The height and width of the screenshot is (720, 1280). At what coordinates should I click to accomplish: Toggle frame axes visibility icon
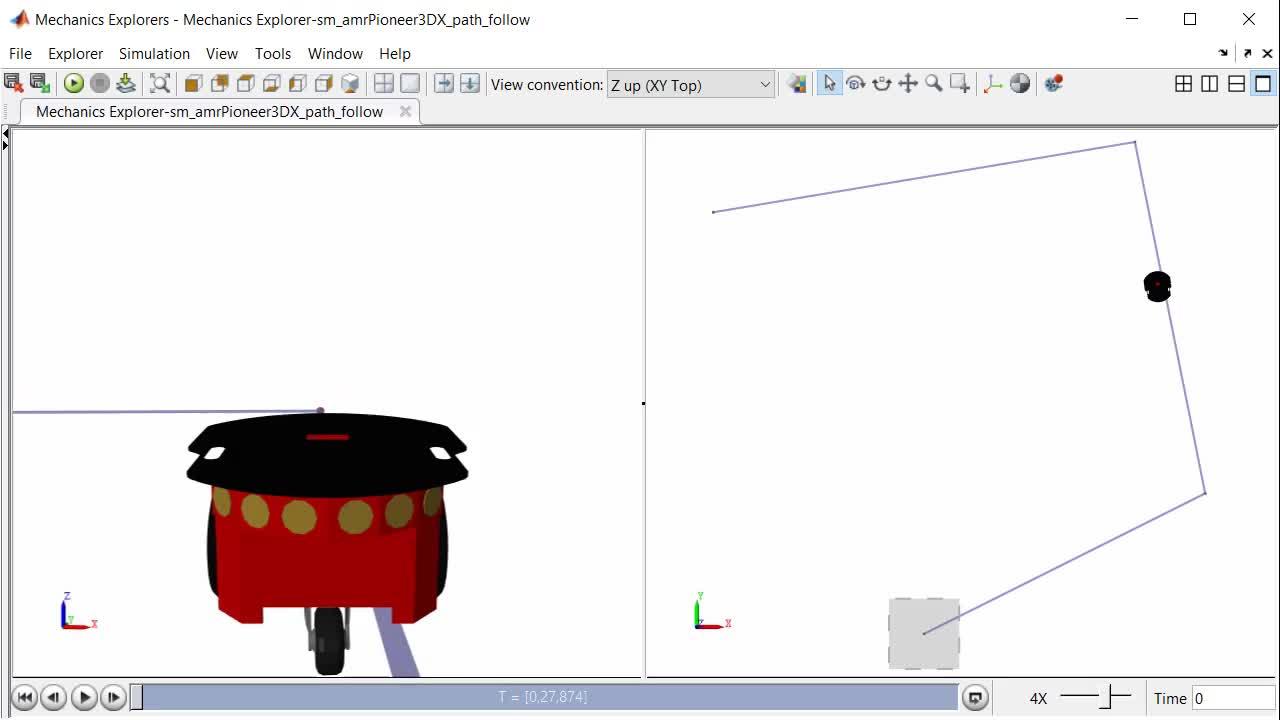tap(992, 84)
